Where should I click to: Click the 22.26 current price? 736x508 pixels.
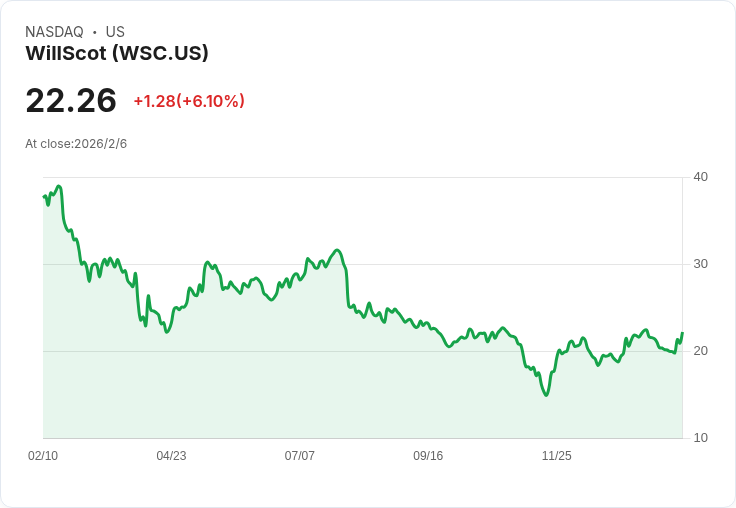pyautogui.click(x=71, y=101)
